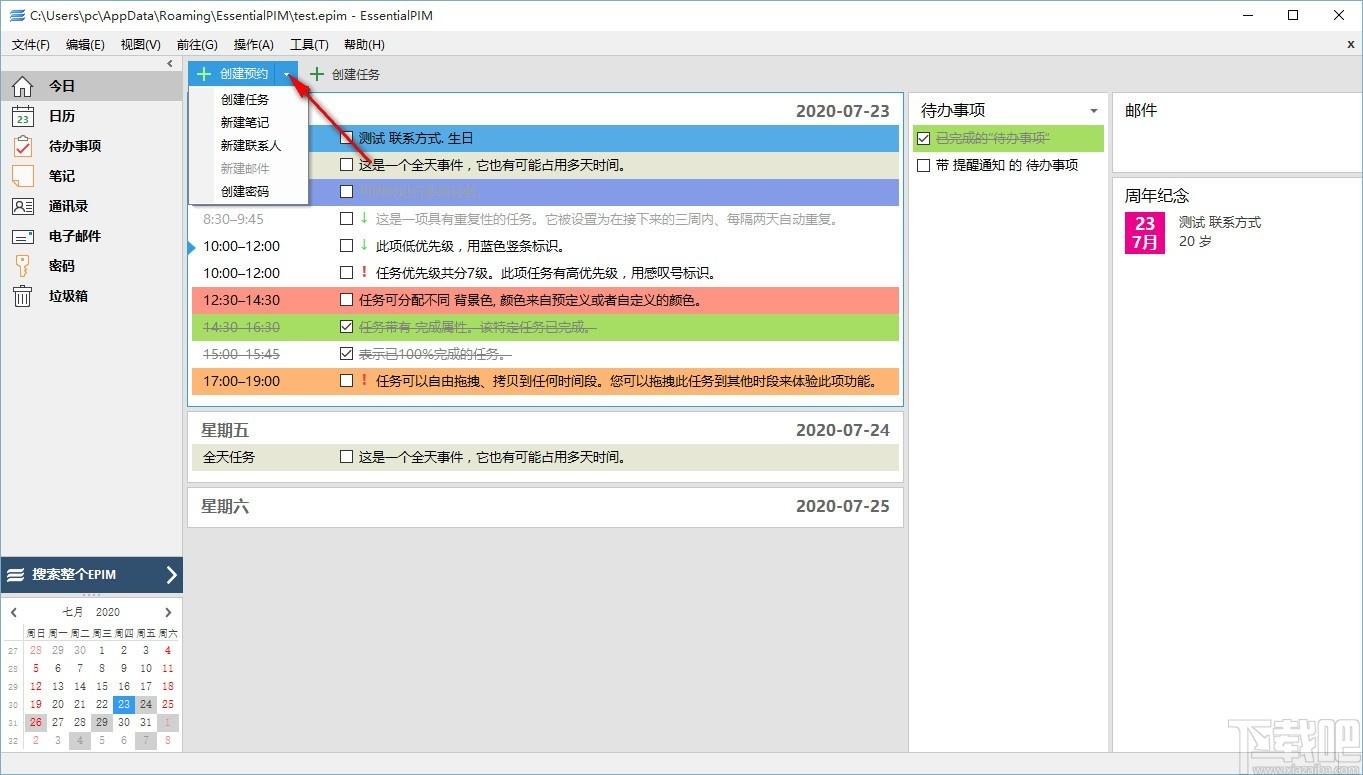The height and width of the screenshot is (775, 1363).
Task: Select day 23 in the mini calendar
Action: (x=124, y=704)
